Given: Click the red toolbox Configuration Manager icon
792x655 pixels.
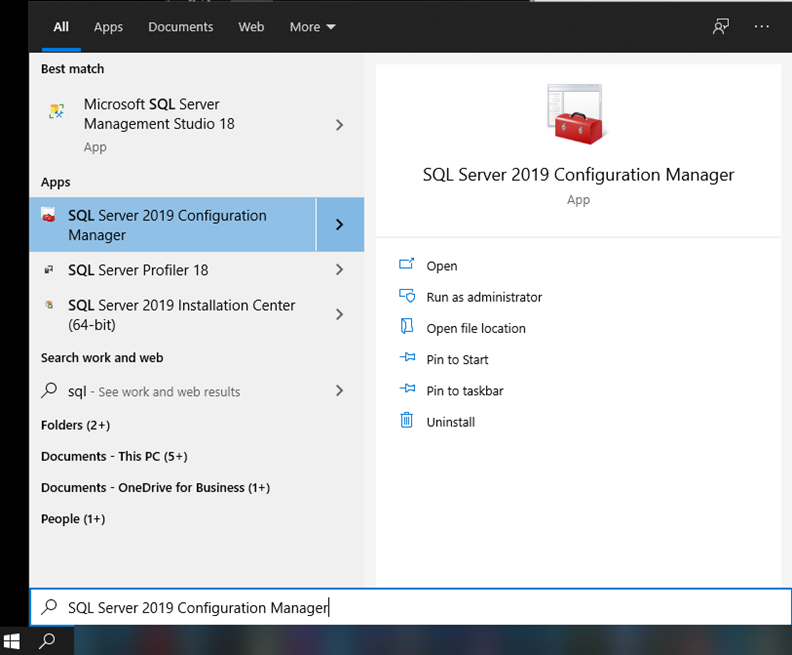Looking at the screenshot, I should (x=577, y=115).
